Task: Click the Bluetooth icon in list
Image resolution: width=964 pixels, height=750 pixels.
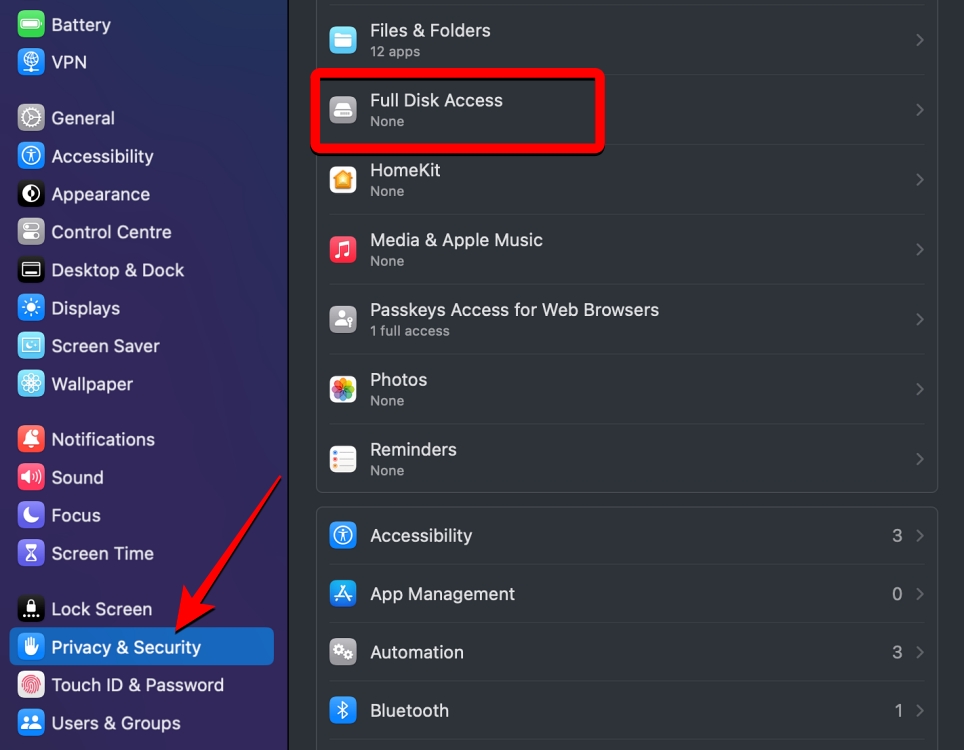Action: (x=343, y=710)
